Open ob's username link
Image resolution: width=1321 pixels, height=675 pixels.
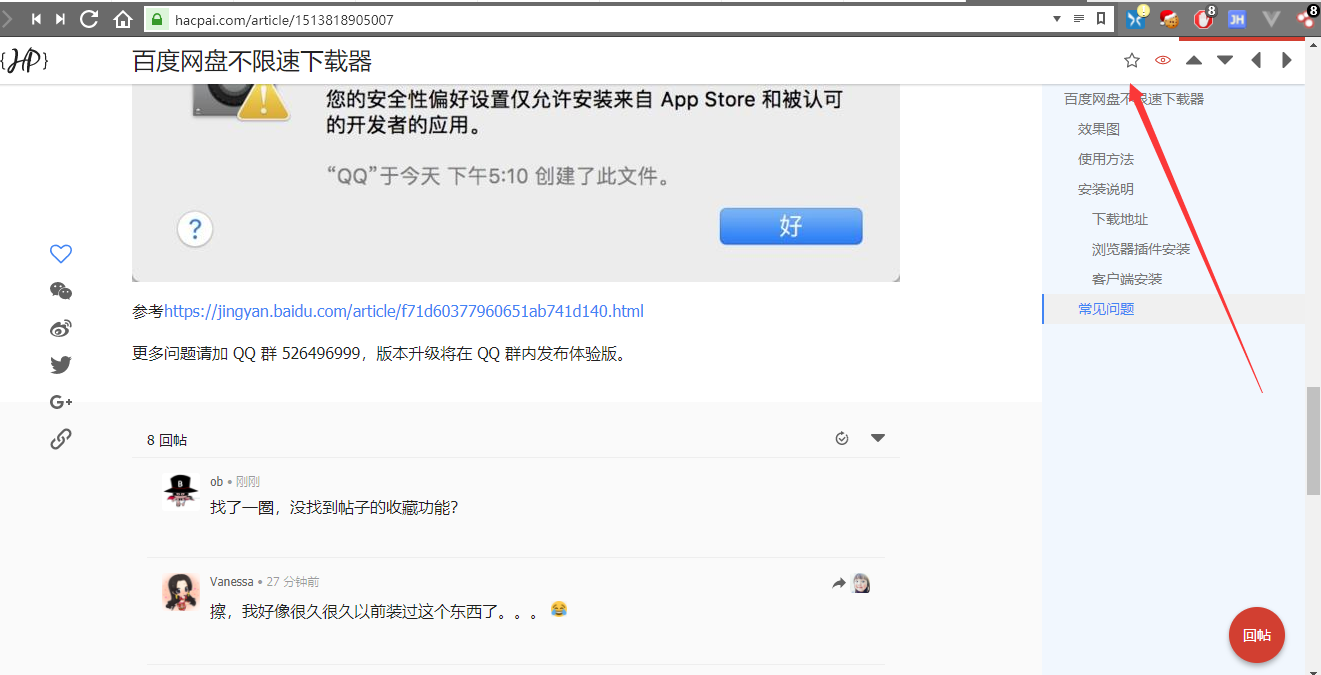pyautogui.click(x=216, y=482)
